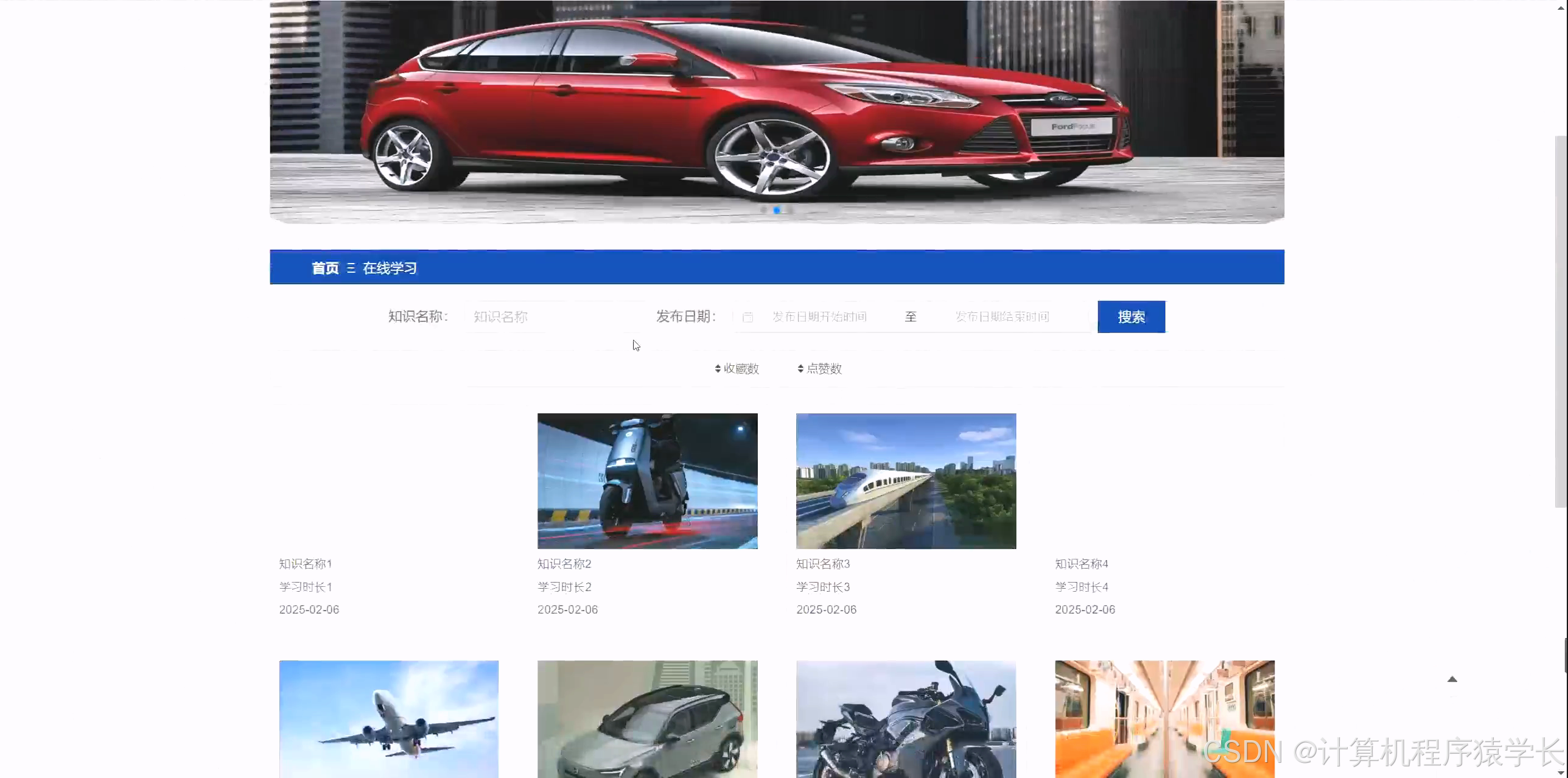The image size is (1568, 778).
Task: Click the 发布日期结束时间 end date field
Action: pos(1002,317)
